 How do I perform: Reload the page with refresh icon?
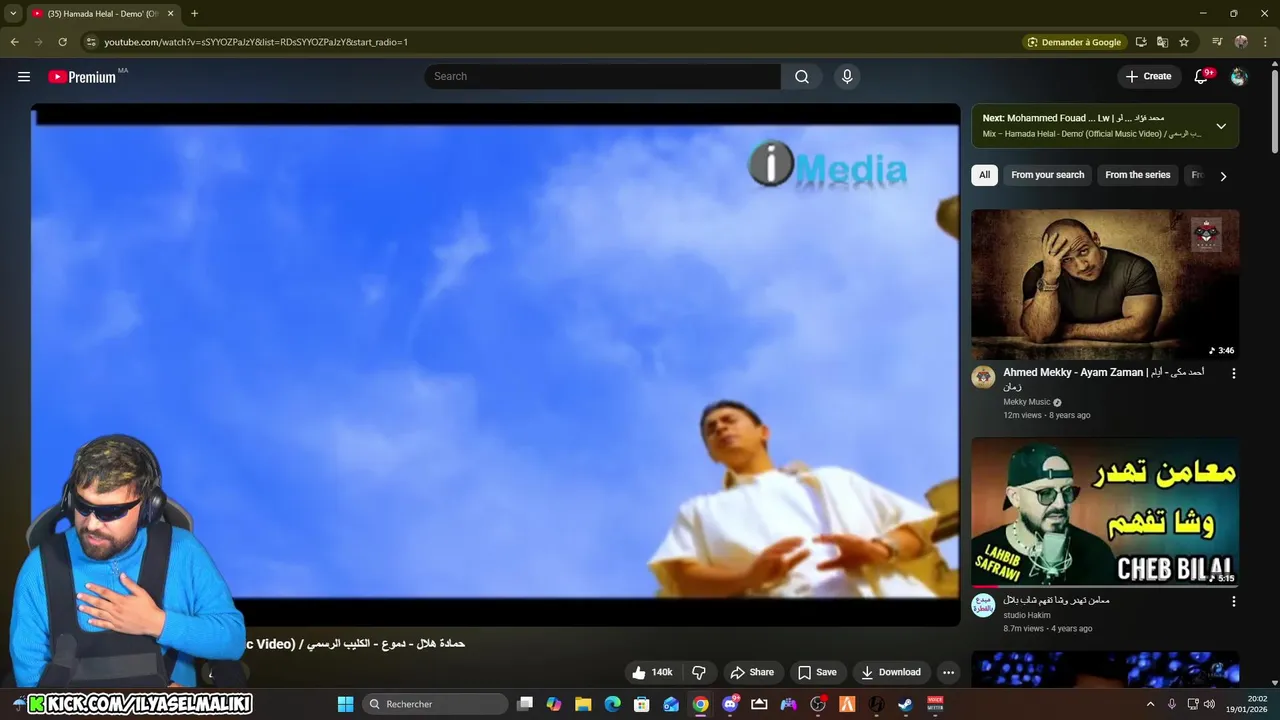[x=62, y=42]
